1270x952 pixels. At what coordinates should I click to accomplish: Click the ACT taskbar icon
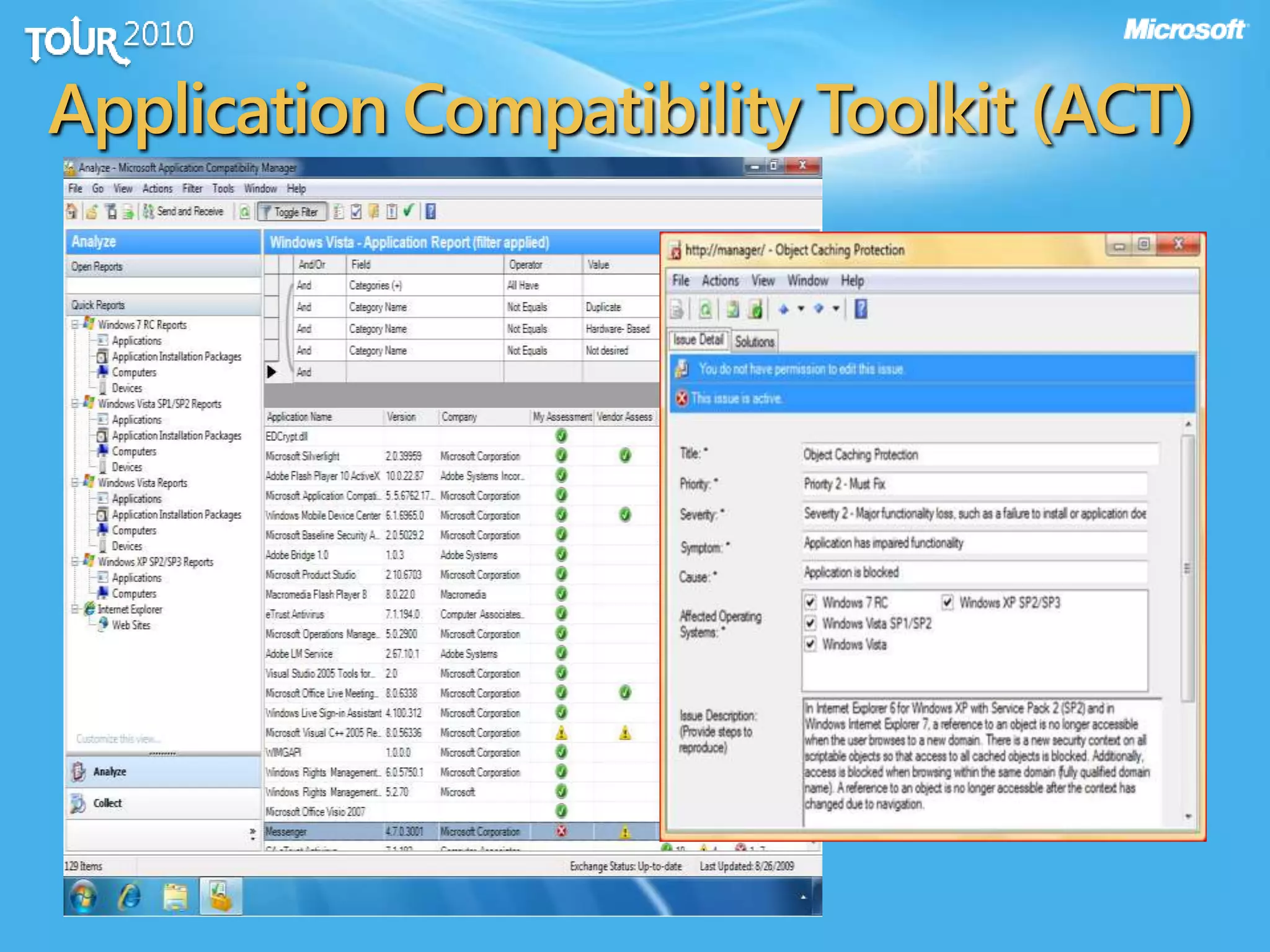pyautogui.click(x=221, y=896)
